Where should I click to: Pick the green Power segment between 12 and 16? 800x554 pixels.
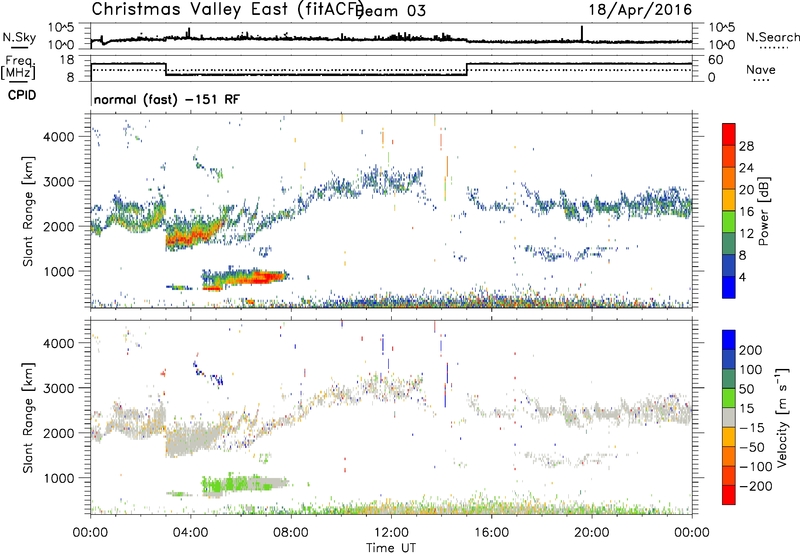(x=729, y=222)
